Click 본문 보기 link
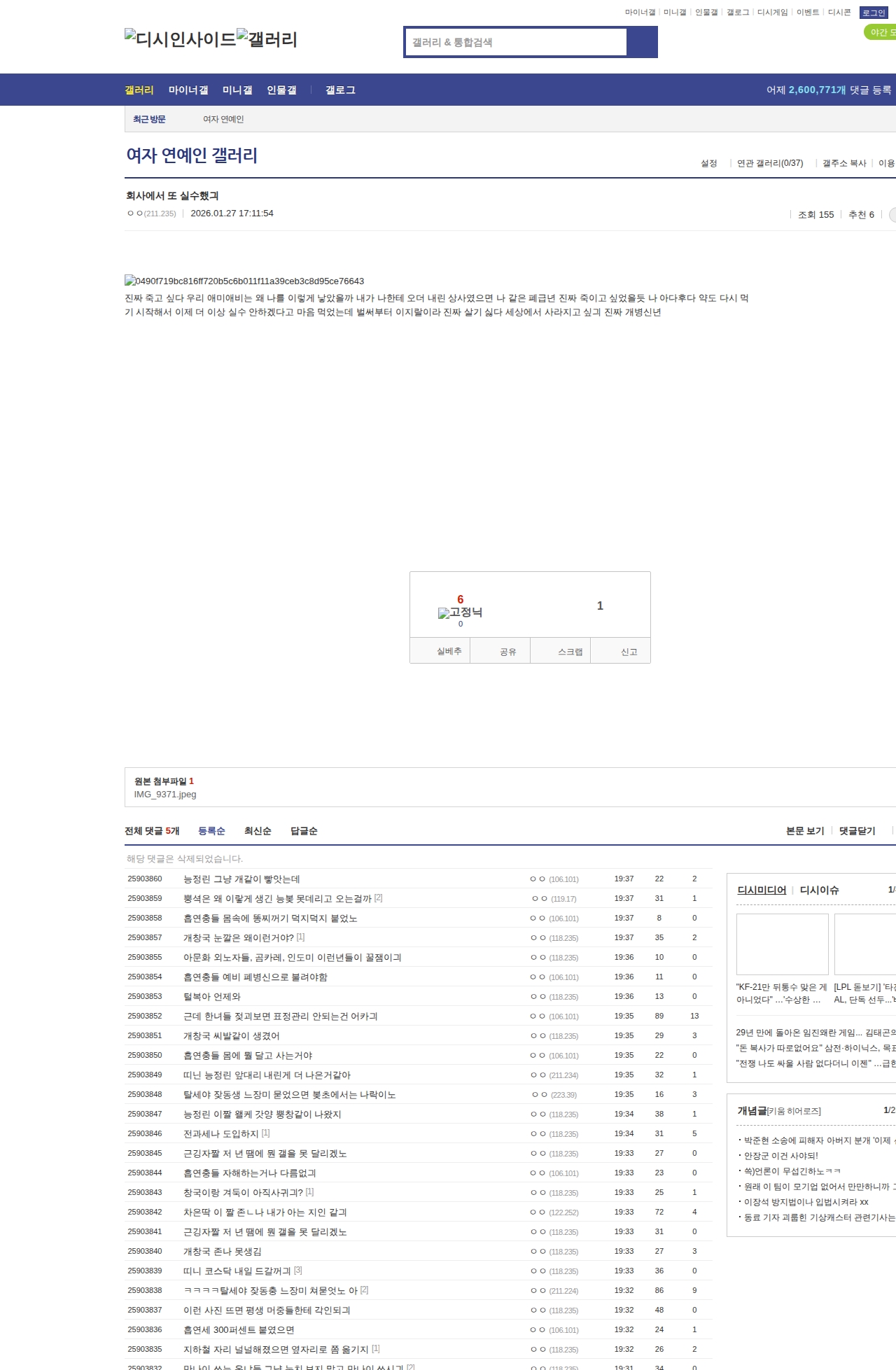896x1370 pixels. click(805, 831)
